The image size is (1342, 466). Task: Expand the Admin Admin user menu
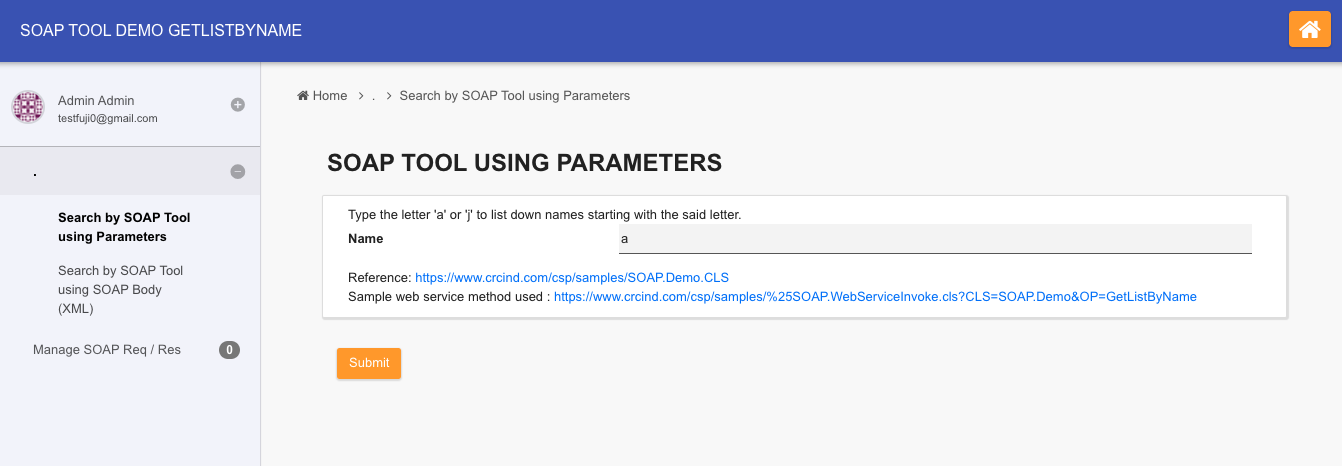pyautogui.click(x=238, y=104)
